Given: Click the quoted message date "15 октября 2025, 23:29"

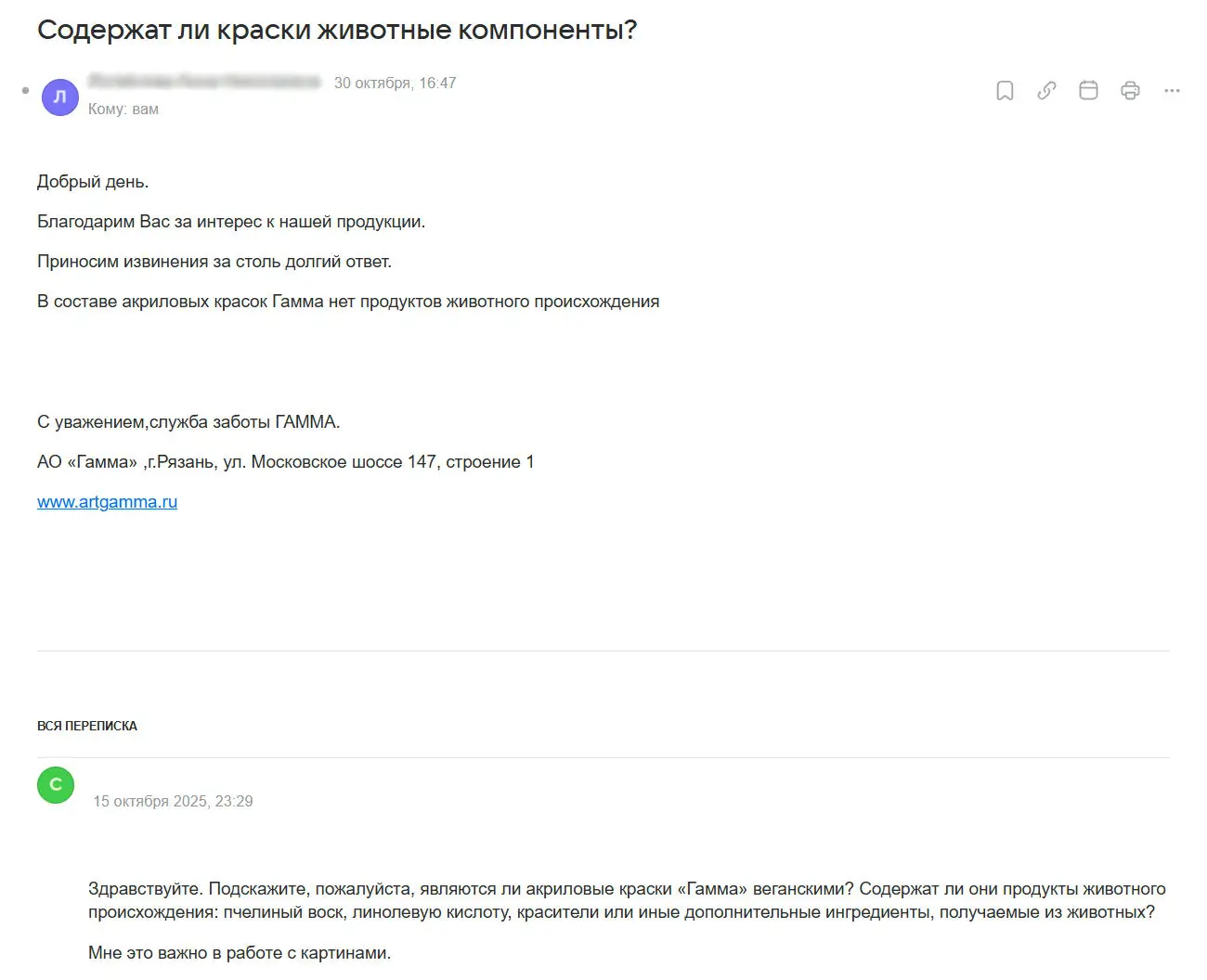Looking at the screenshot, I should [x=173, y=801].
